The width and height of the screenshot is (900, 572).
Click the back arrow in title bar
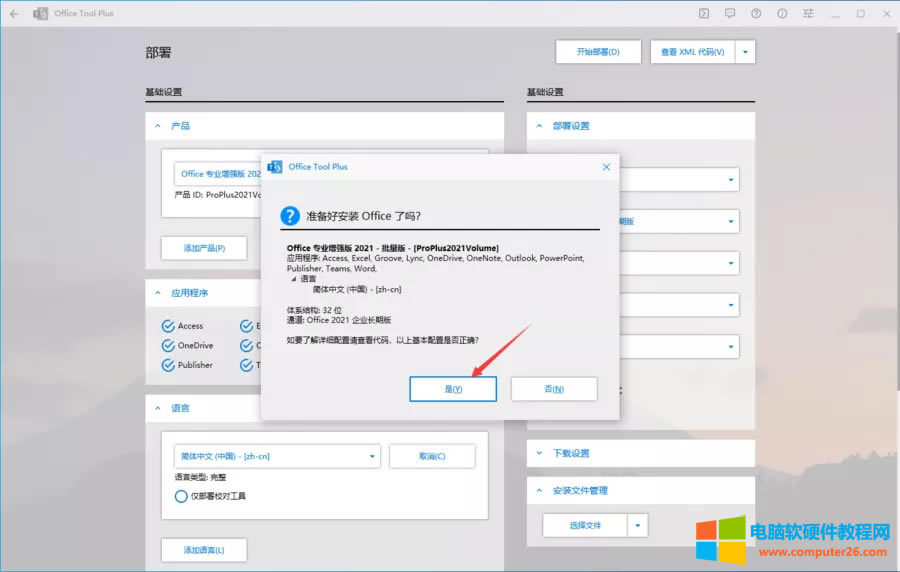click(x=14, y=14)
